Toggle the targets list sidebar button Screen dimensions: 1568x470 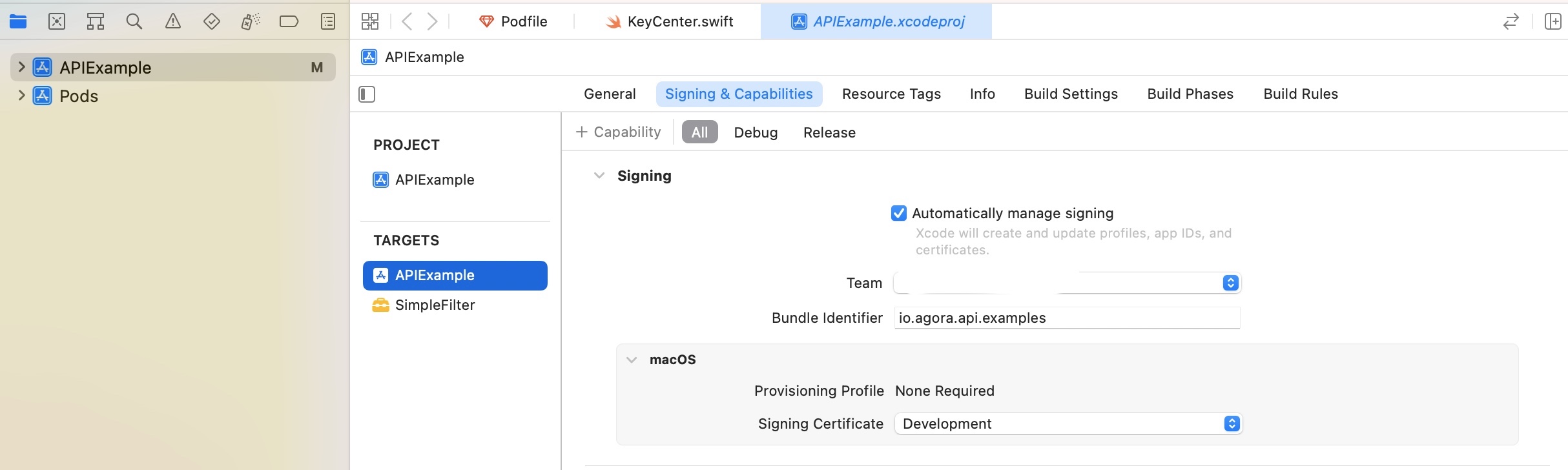[x=367, y=94]
